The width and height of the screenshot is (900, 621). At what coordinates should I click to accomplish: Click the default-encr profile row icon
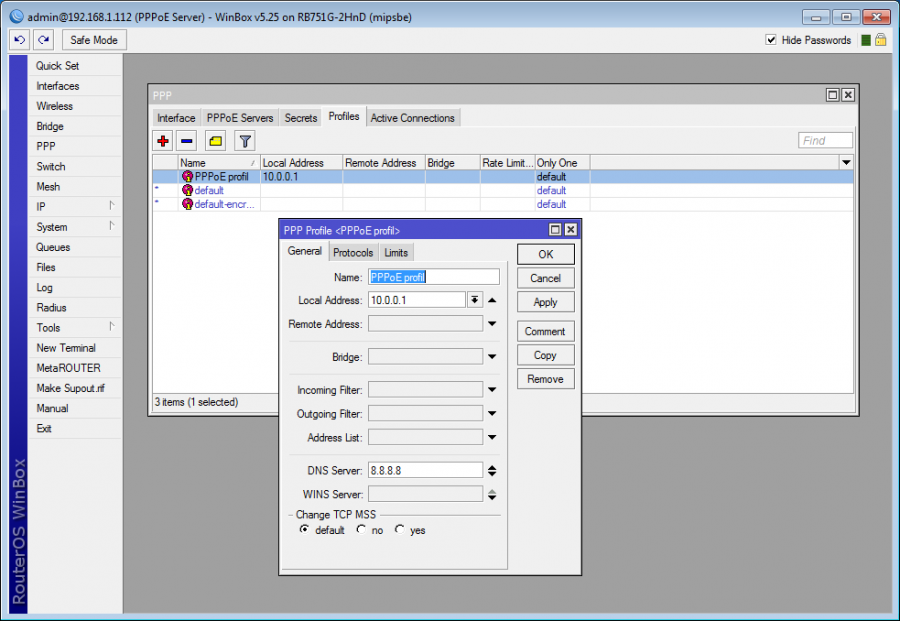[187, 204]
